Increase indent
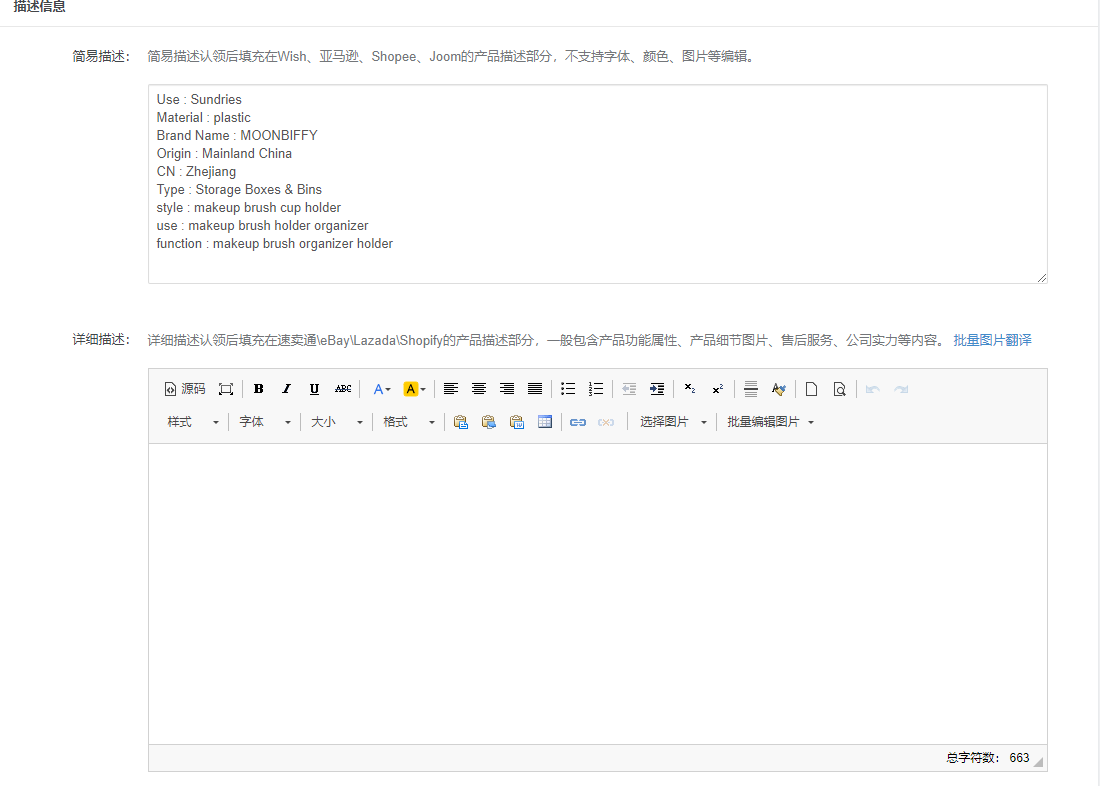 tap(657, 389)
